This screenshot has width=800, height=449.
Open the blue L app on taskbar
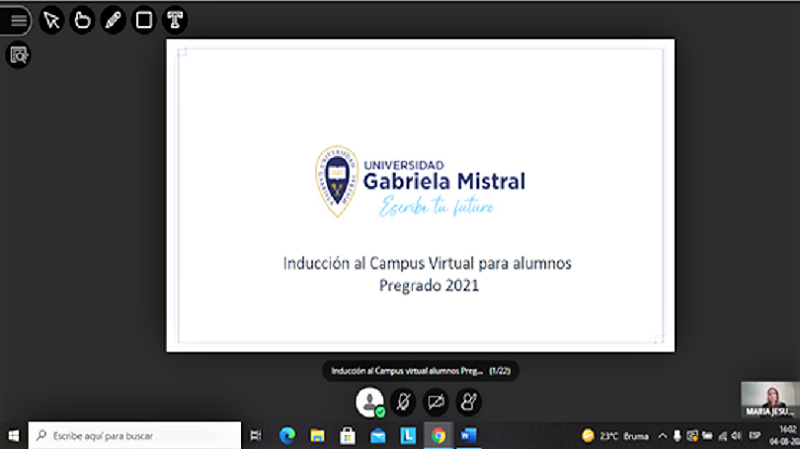click(408, 436)
